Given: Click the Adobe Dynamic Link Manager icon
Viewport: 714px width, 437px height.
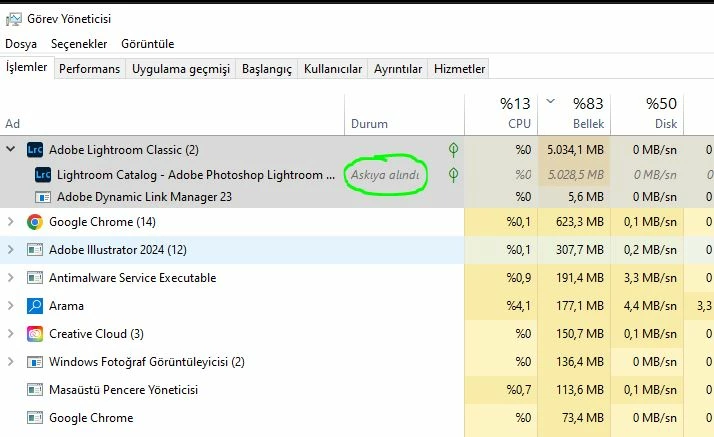Looking at the screenshot, I should tap(43, 197).
